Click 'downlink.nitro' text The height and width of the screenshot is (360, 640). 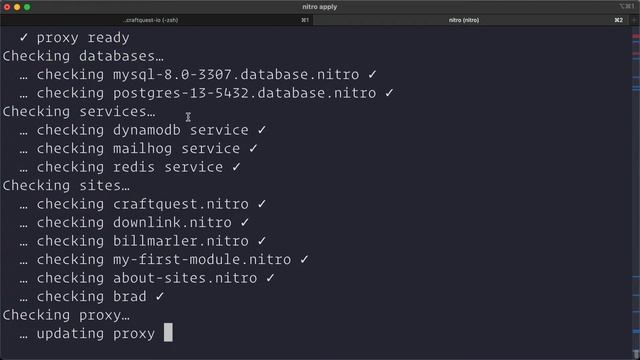tap(172, 222)
